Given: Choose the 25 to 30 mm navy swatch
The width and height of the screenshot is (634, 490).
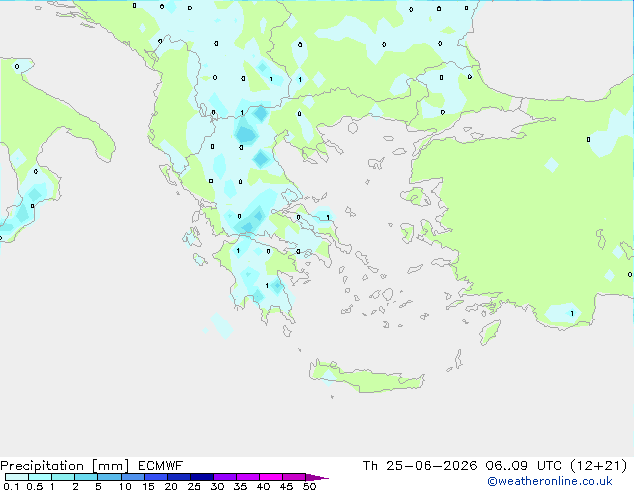Looking at the screenshot, I should (202, 477).
